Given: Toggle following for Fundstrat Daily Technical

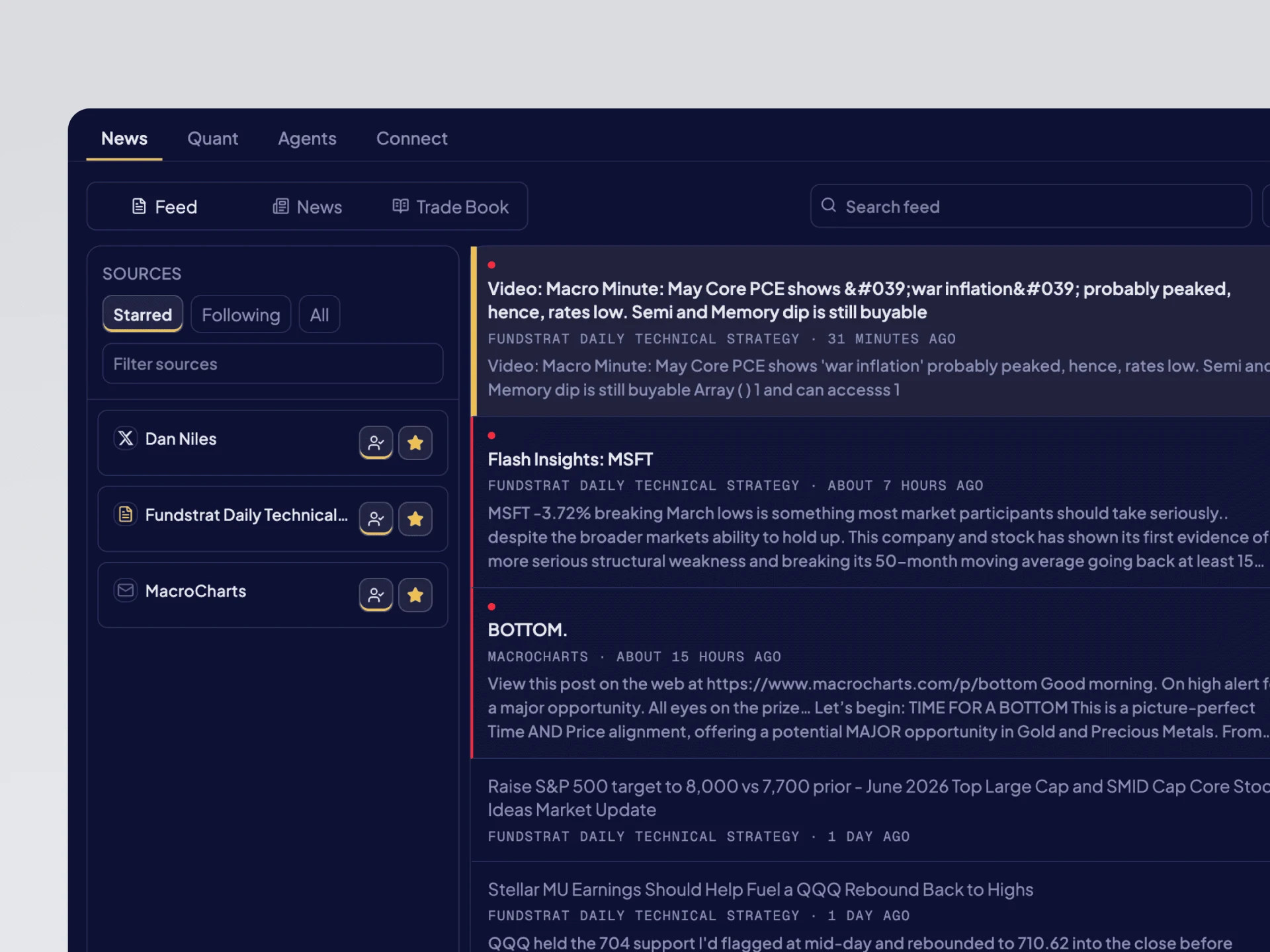Looking at the screenshot, I should [376, 518].
